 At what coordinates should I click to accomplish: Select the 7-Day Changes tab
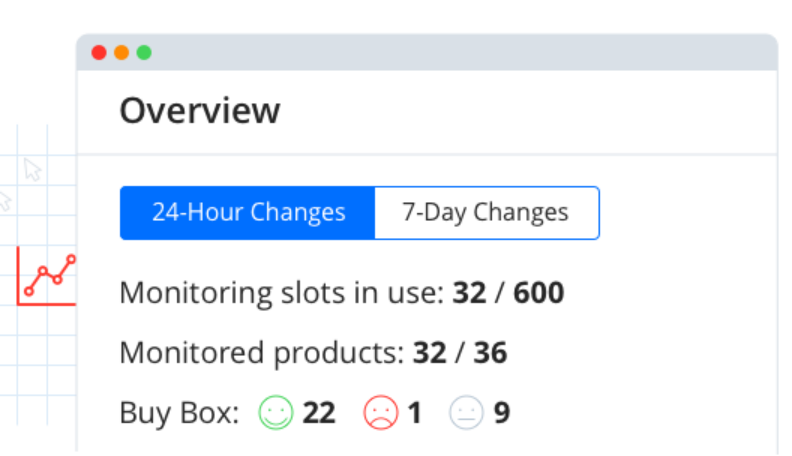(486, 212)
